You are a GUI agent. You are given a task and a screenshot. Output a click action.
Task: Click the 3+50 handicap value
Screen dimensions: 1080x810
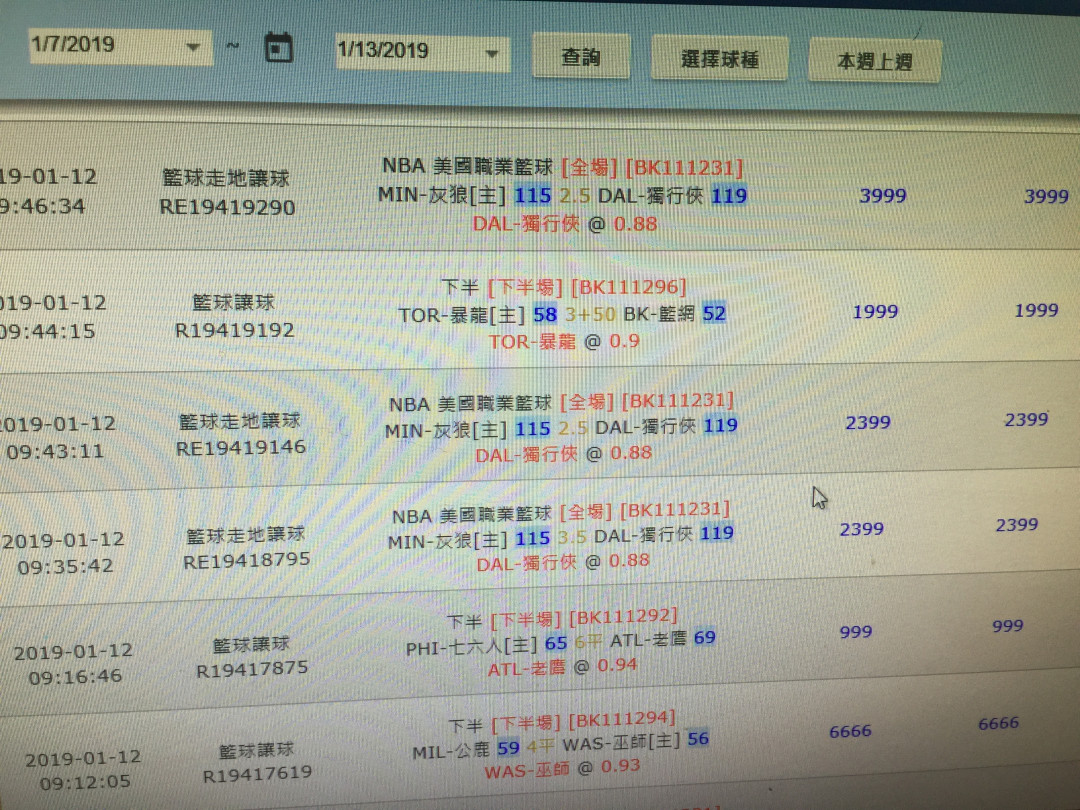(x=590, y=315)
